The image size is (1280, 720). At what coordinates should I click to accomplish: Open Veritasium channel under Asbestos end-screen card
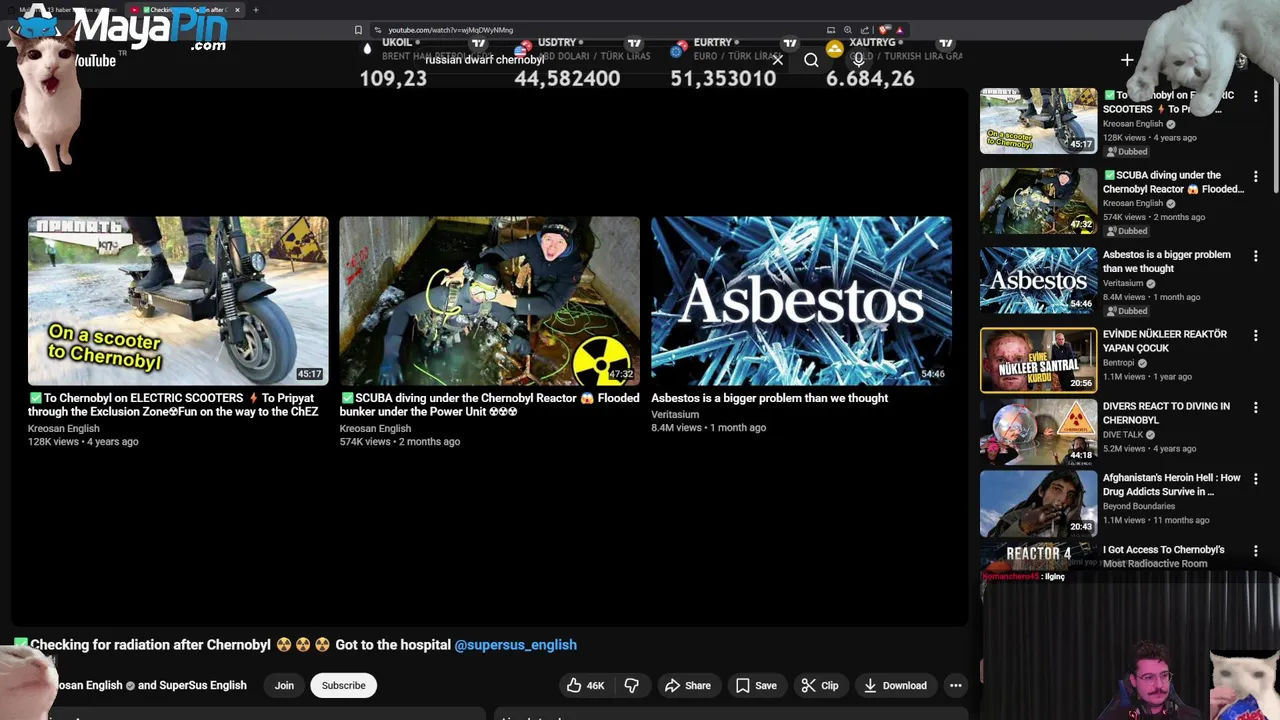pos(675,414)
